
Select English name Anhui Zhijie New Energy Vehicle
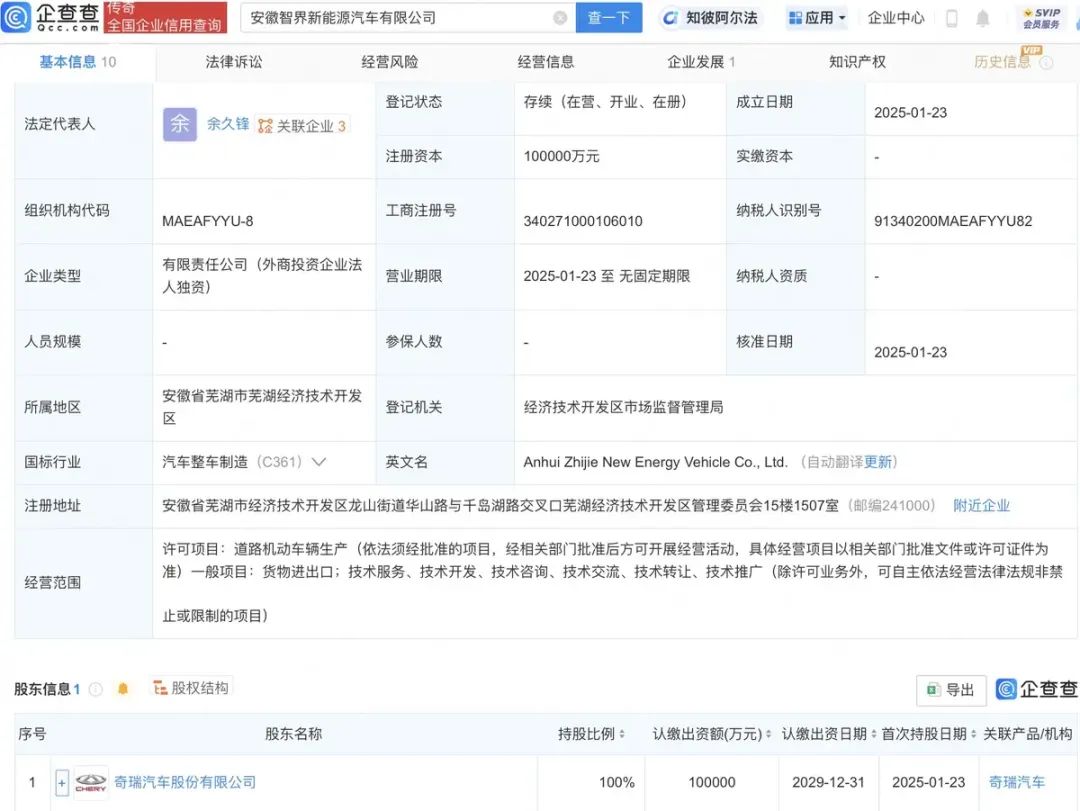point(654,462)
